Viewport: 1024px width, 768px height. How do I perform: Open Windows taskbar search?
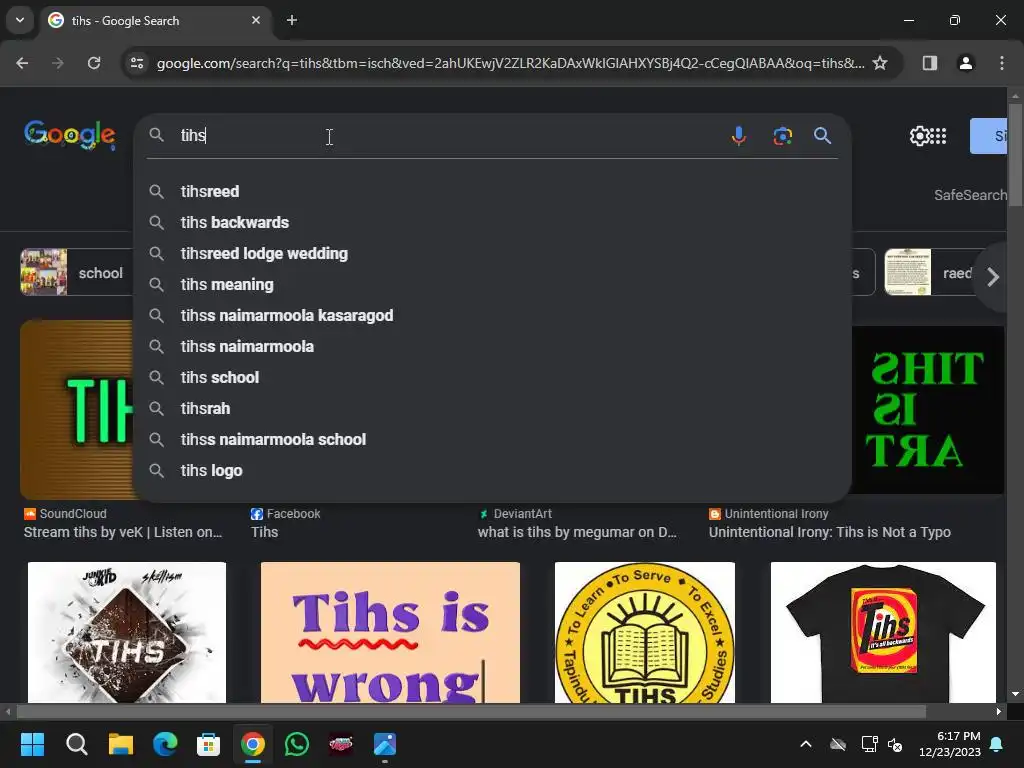click(76, 744)
